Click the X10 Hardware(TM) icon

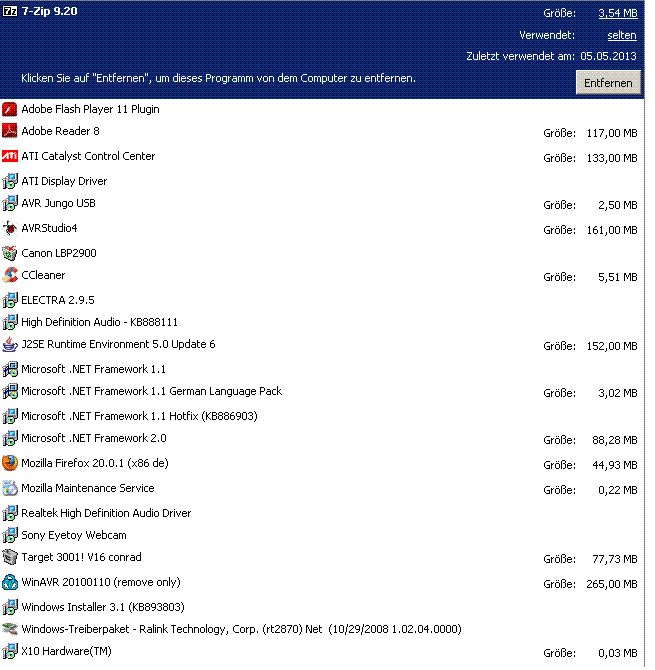9,651
